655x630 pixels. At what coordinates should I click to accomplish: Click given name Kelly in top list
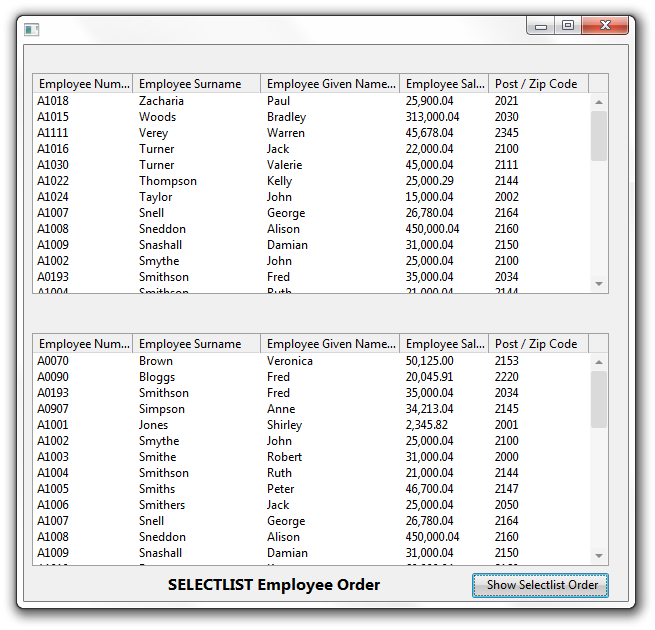(279, 181)
